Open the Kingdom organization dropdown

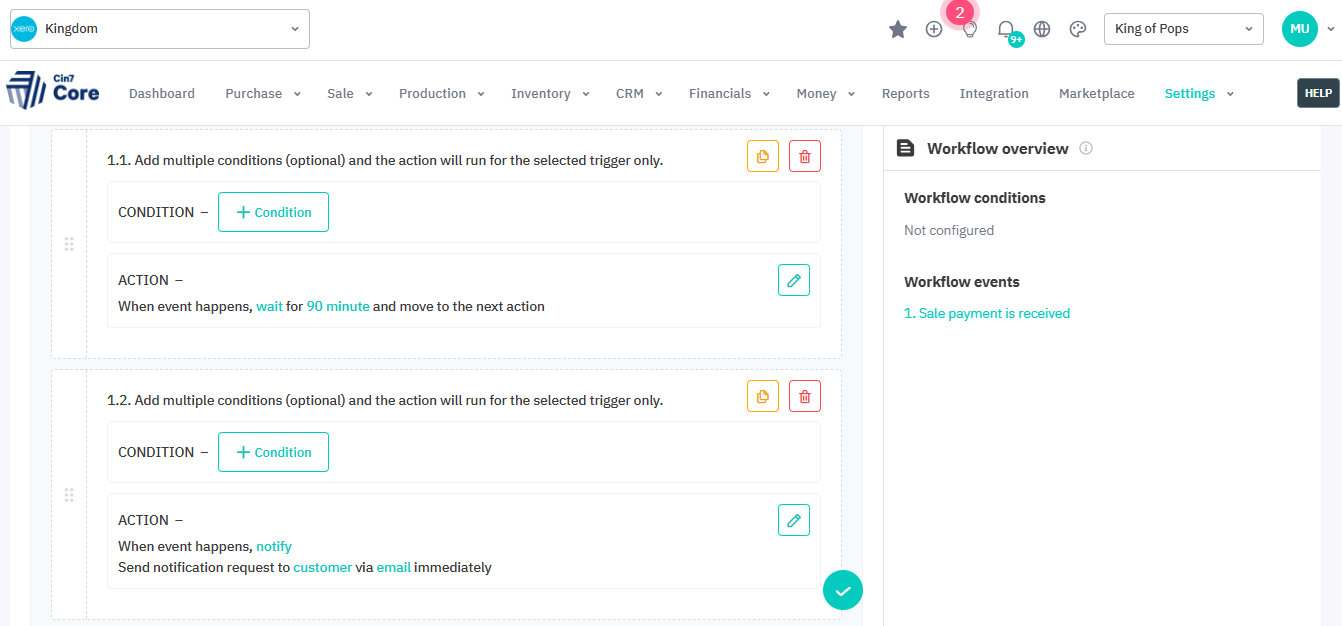pos(160,29)
